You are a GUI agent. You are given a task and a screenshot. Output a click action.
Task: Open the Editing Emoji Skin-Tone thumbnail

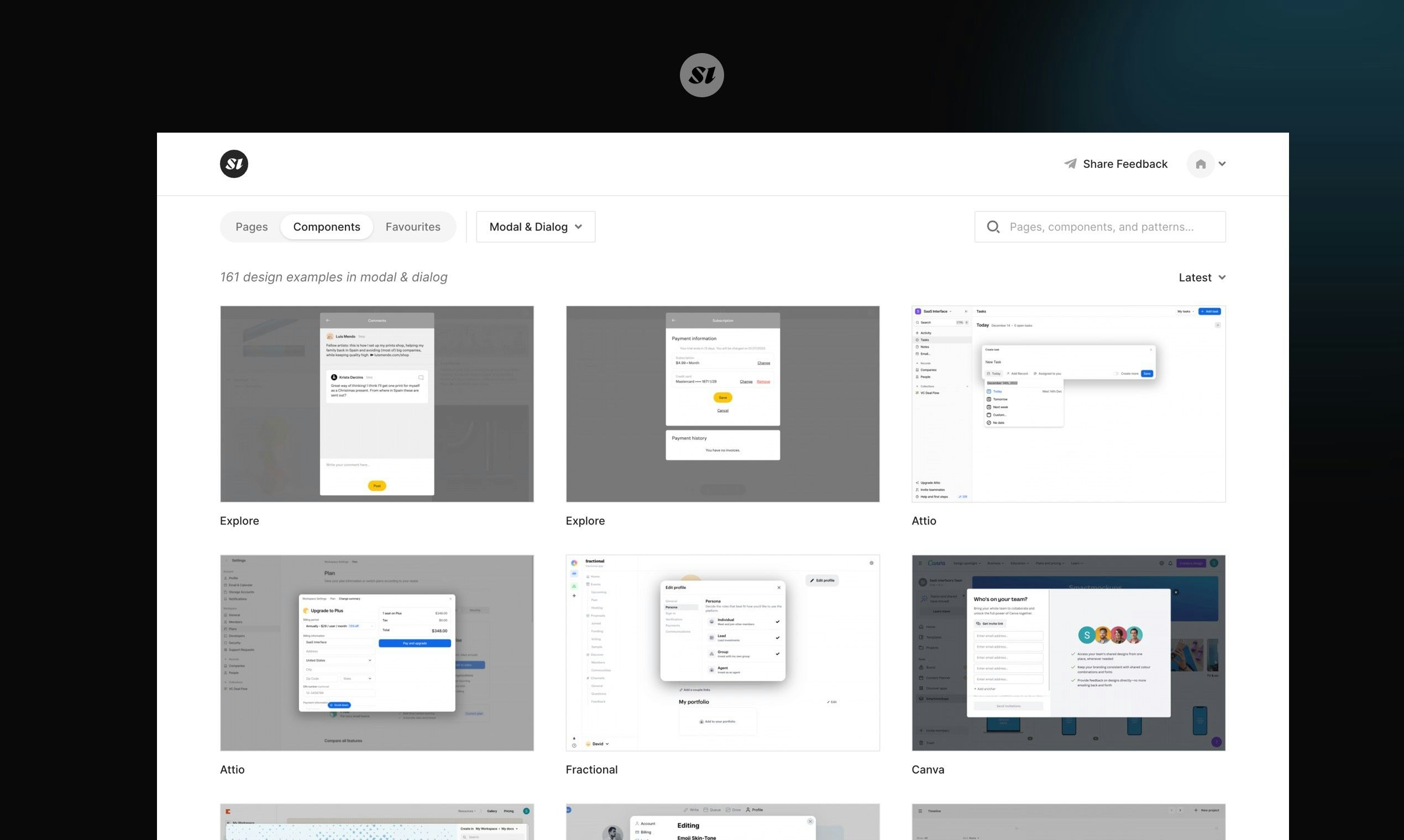[722, 822]
